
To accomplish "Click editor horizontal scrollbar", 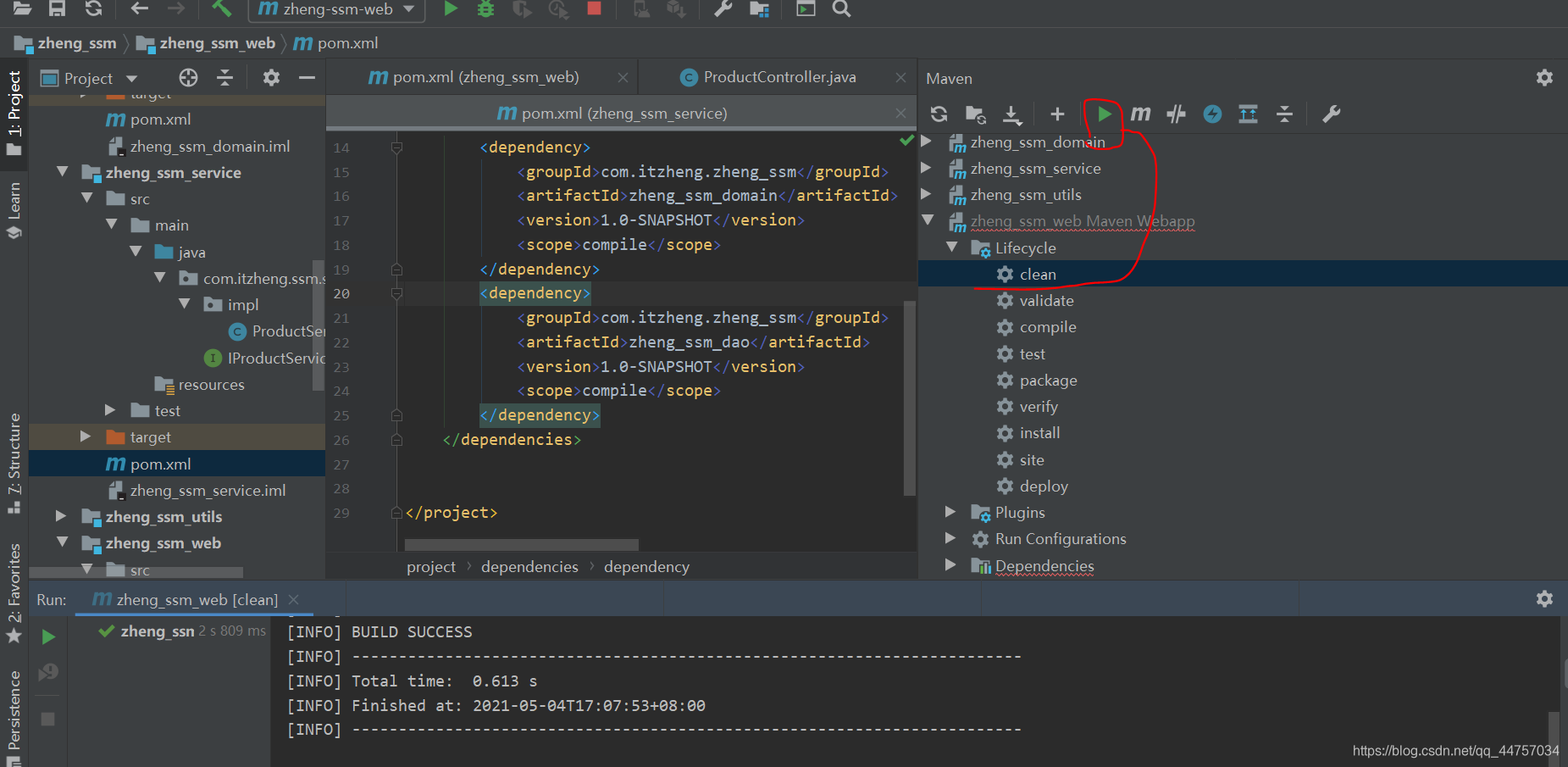I will (521, 544).
